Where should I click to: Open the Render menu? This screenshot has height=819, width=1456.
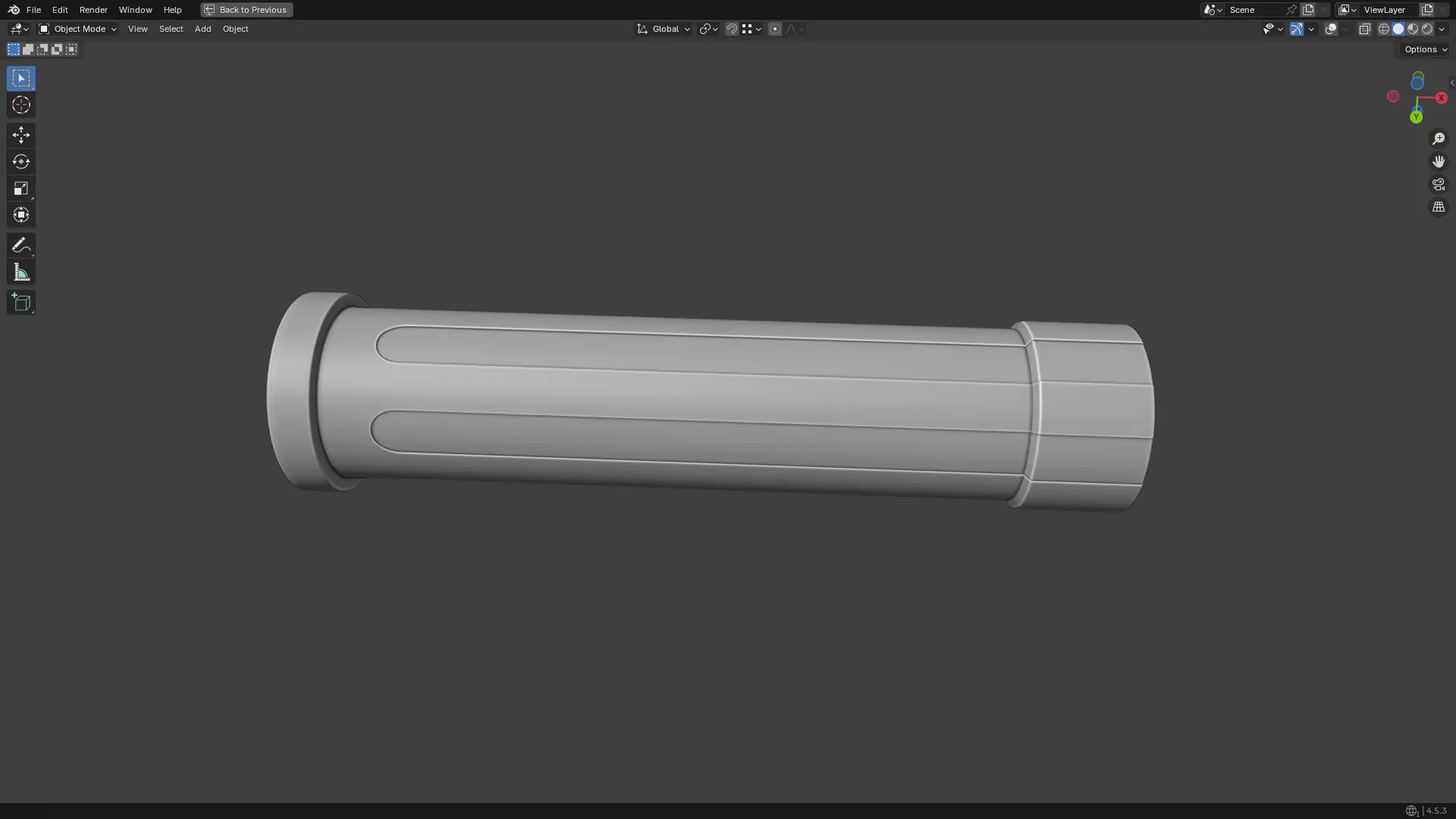point(93,10)
